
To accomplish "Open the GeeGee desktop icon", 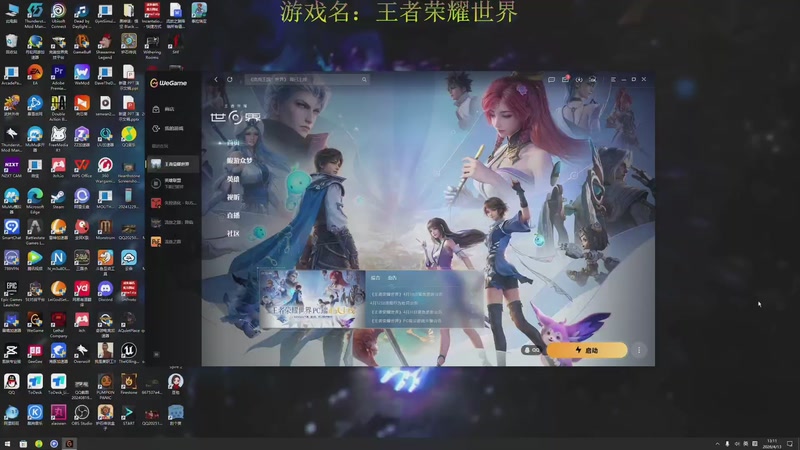I will [x=35, y=353].
